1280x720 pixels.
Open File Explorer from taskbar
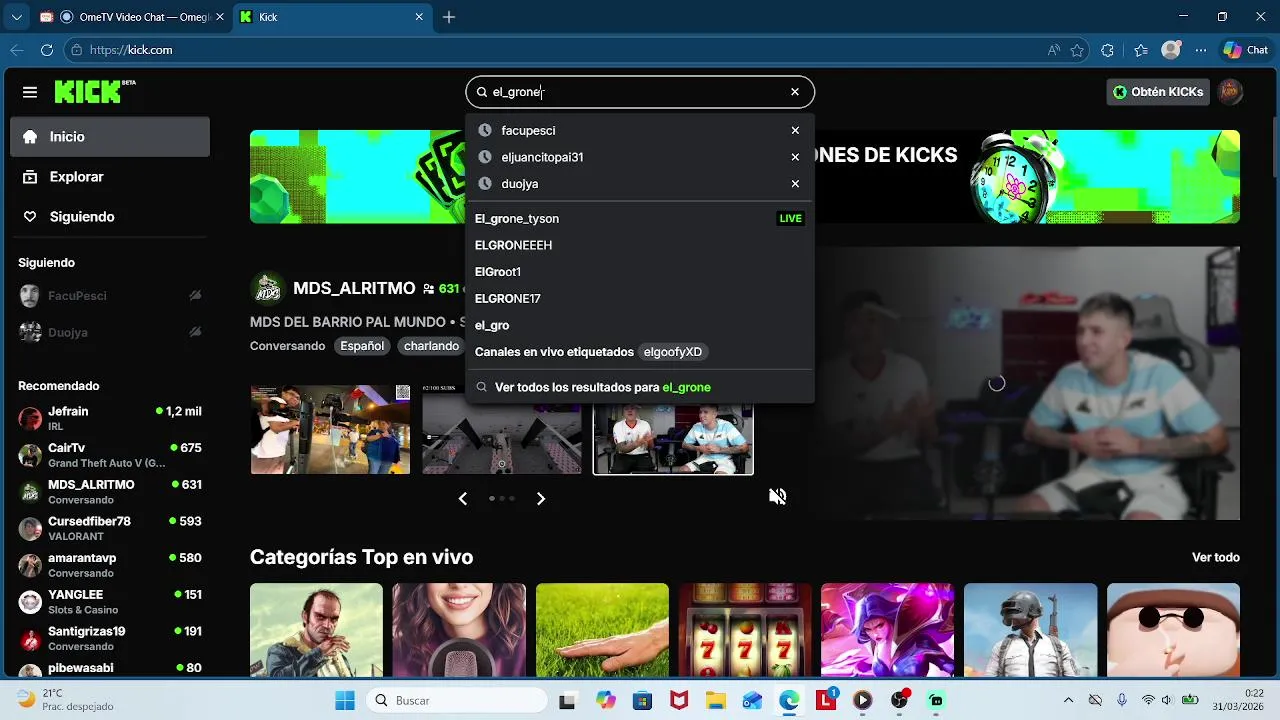point(715,700)
